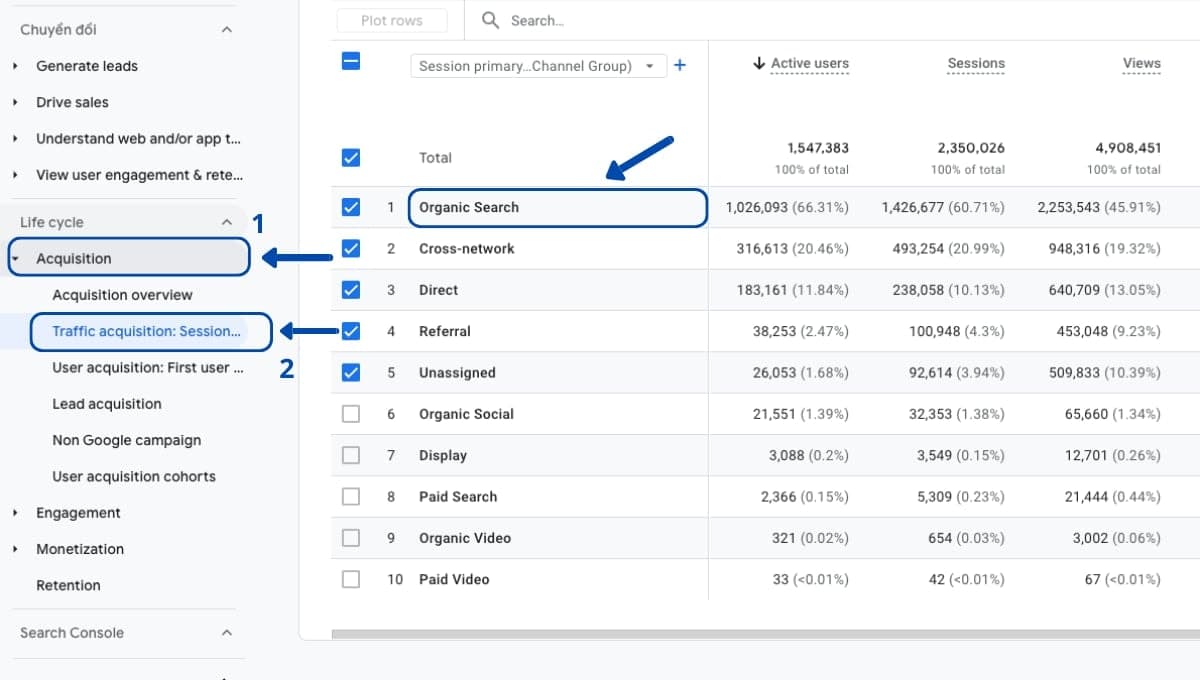Expand View user engagement & retention arrow
Image resolution: width=1200 pixels, height=680 pixels.
pyautogui.click(x=15, y=175)
